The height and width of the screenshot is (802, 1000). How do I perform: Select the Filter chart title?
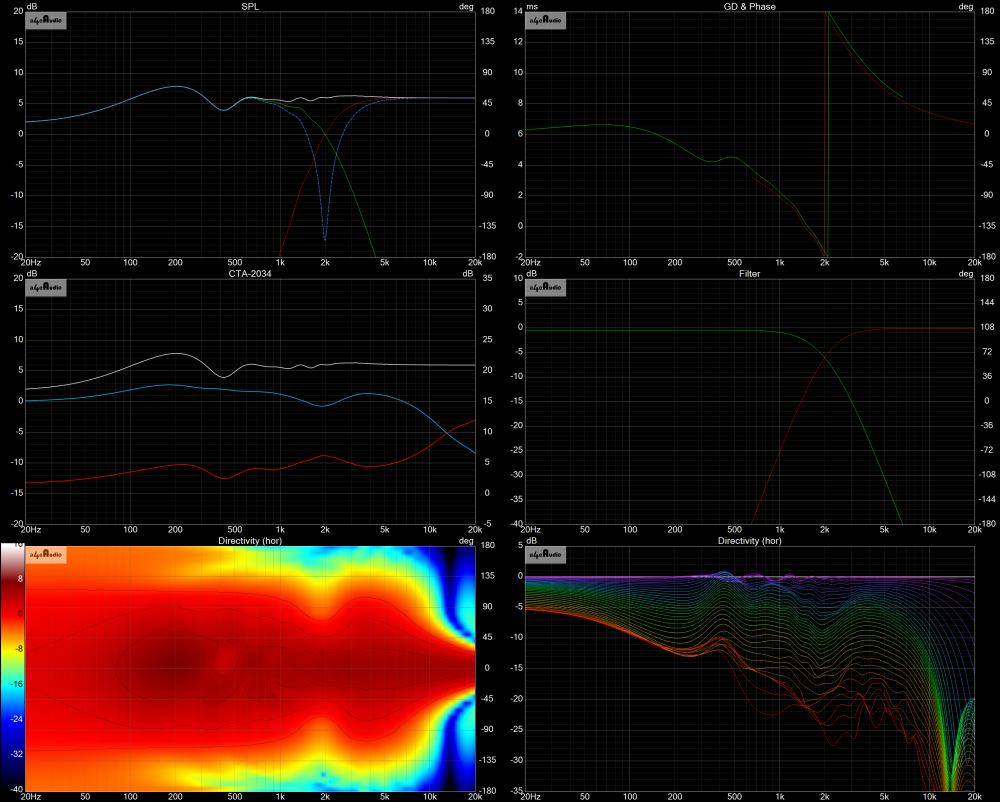[x=749, y=273]
